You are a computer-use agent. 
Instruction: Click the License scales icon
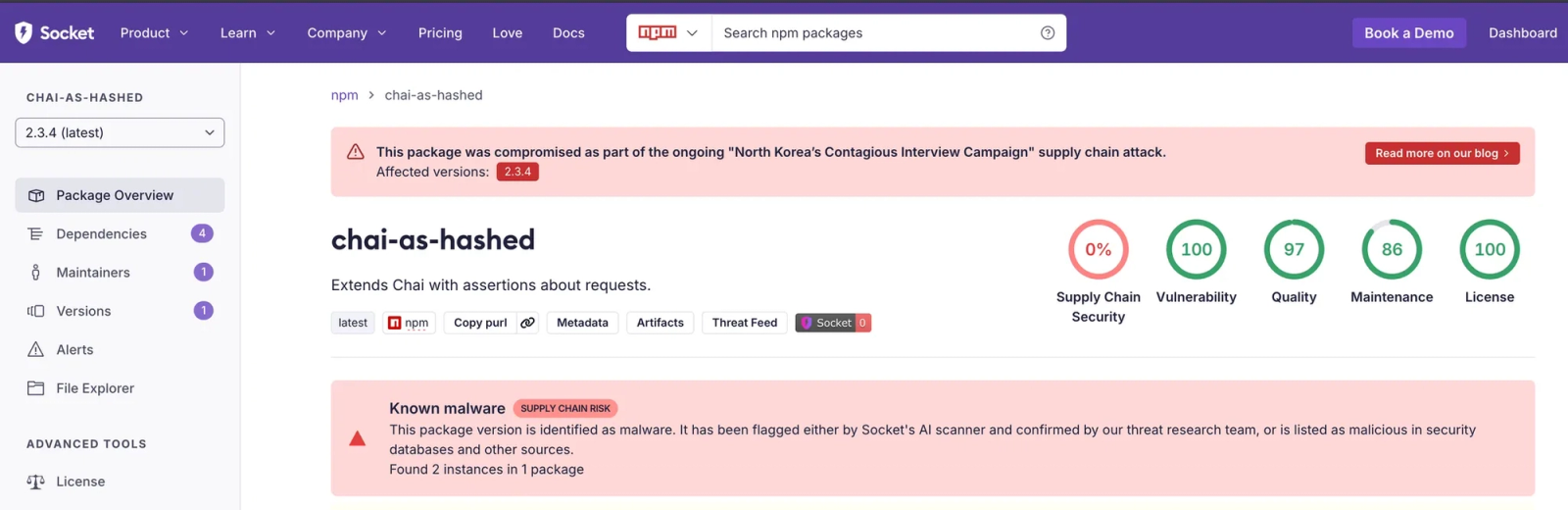pyautogui.click(x=36, y=482)
